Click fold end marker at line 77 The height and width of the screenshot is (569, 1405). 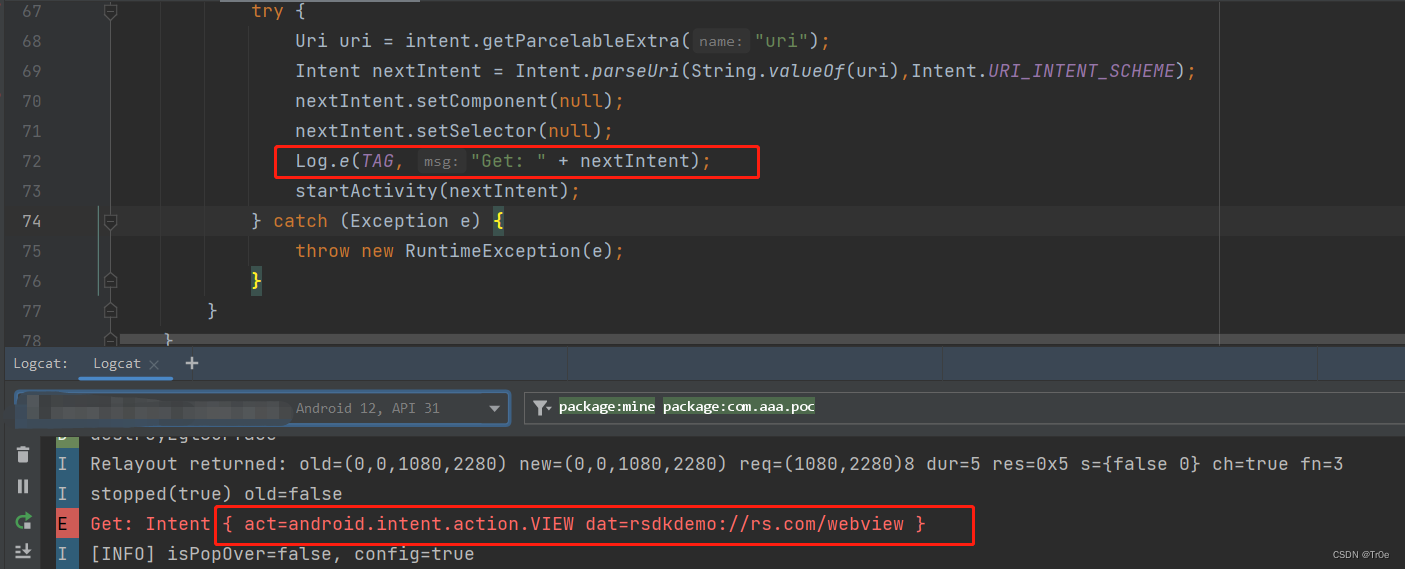[111, 311]
